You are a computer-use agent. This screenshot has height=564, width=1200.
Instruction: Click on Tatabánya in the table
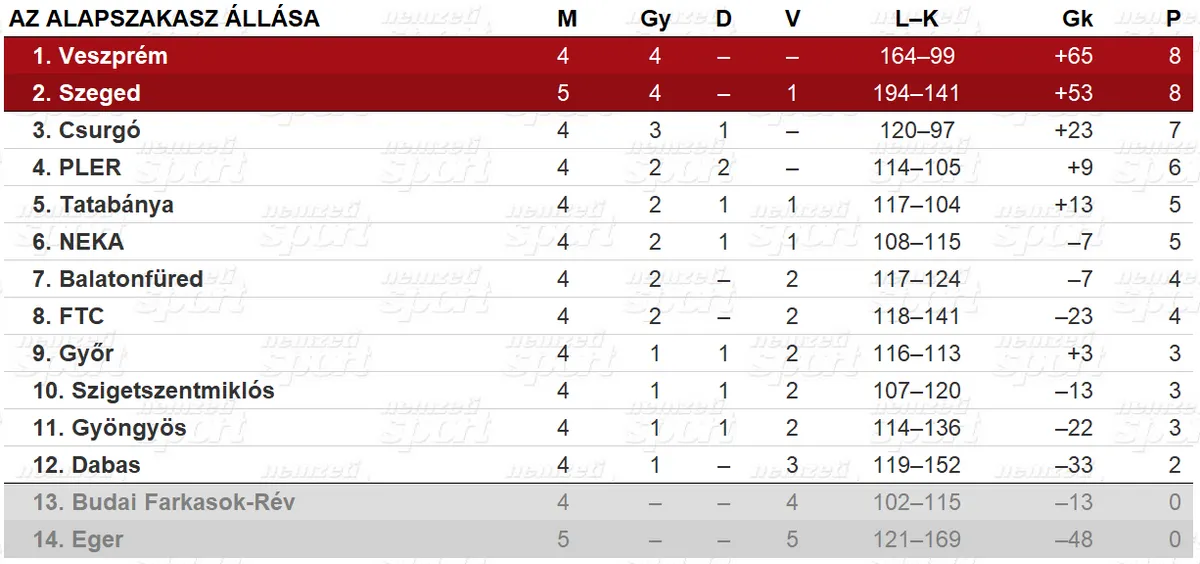(x=116, y=204)
